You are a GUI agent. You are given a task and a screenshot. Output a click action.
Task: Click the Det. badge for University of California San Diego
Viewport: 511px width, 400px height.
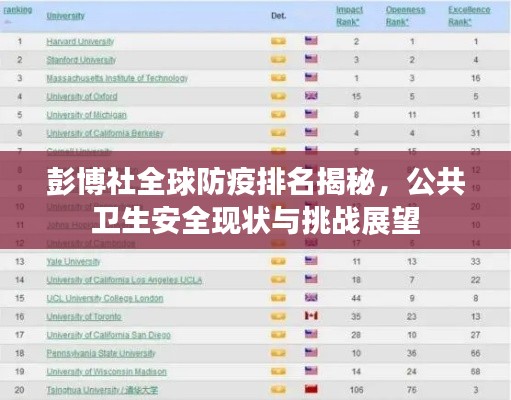[278, 334]
